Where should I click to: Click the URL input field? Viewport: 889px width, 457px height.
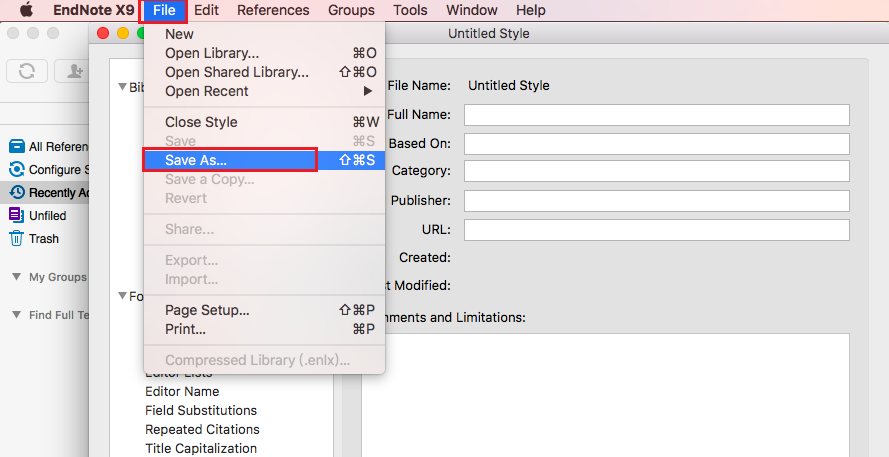coord(657,230)
